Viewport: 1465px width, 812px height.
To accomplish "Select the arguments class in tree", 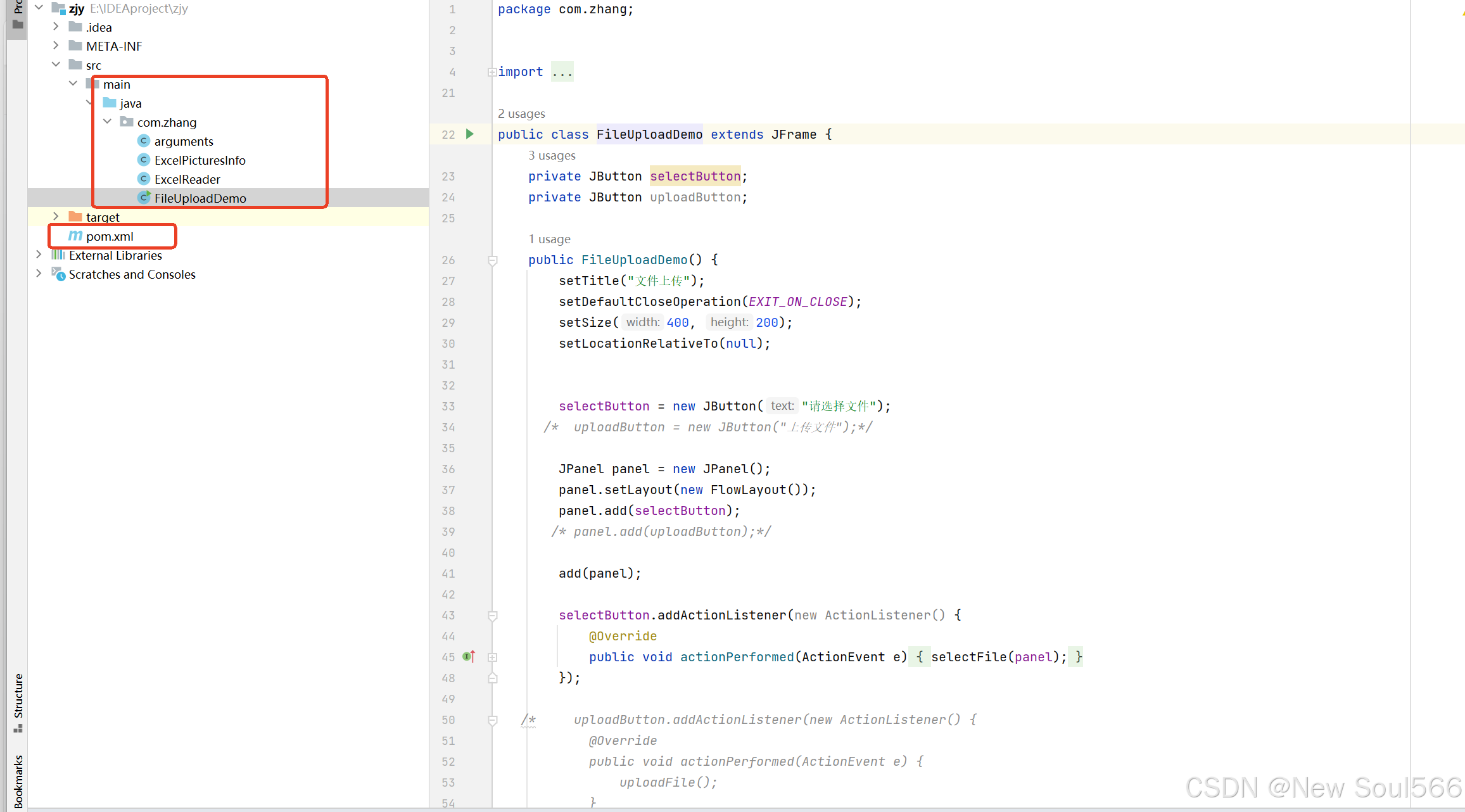I will pos(184,141).
